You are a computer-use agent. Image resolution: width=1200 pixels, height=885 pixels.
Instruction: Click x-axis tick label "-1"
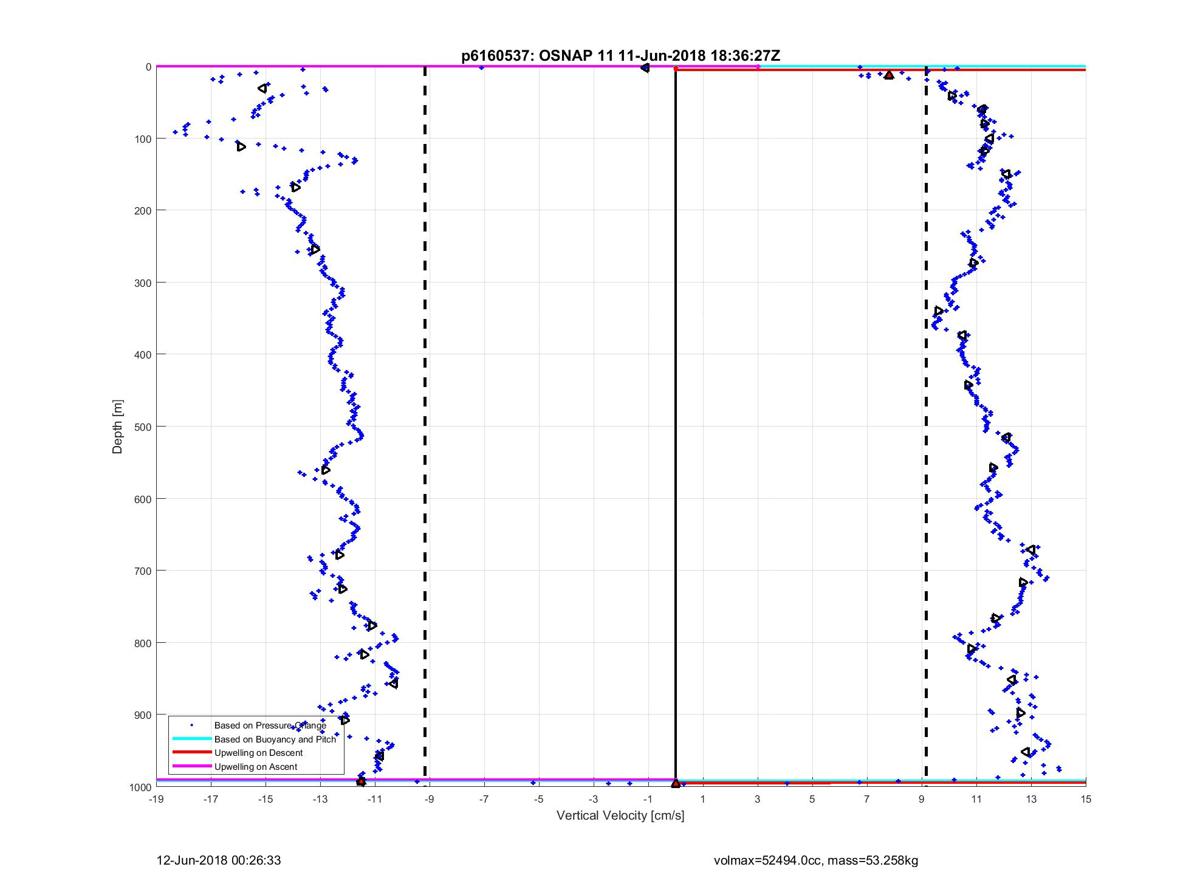click(x=648, y=799)
